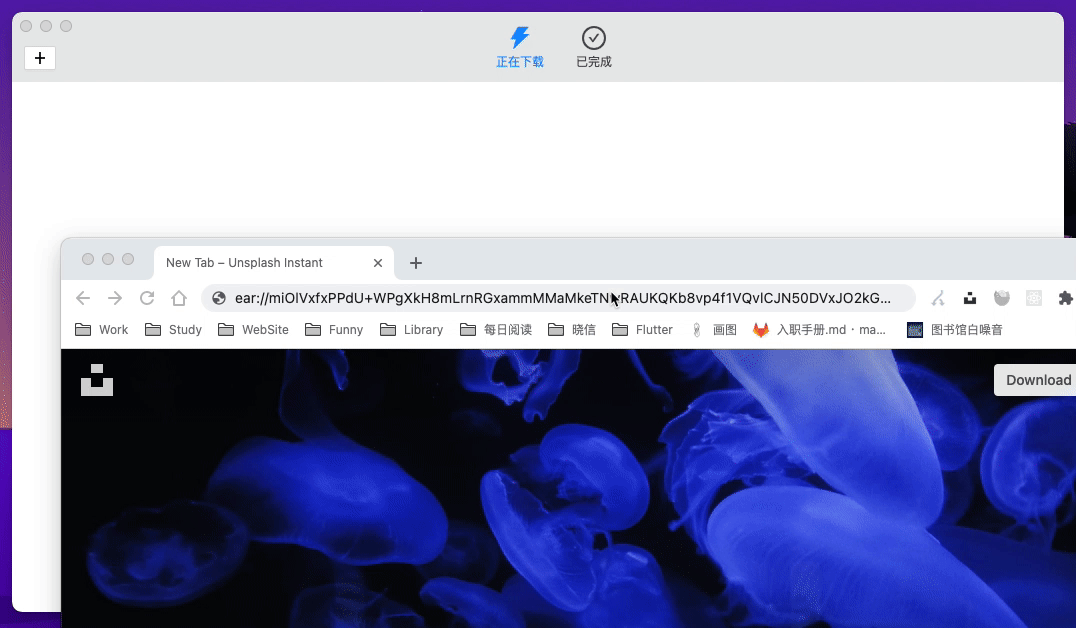Close the Unsplash Instant browser tab
Image resolution: width=1076 pixels, height=628 pixels.
click(x=377, y=263)
